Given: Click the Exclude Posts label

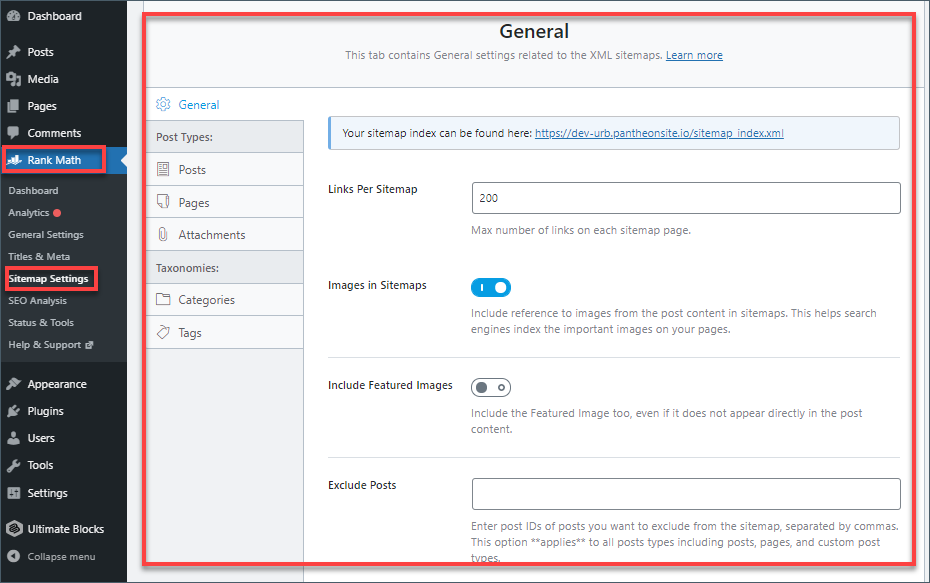Looking at the screenshot, I should pos(362,485).
